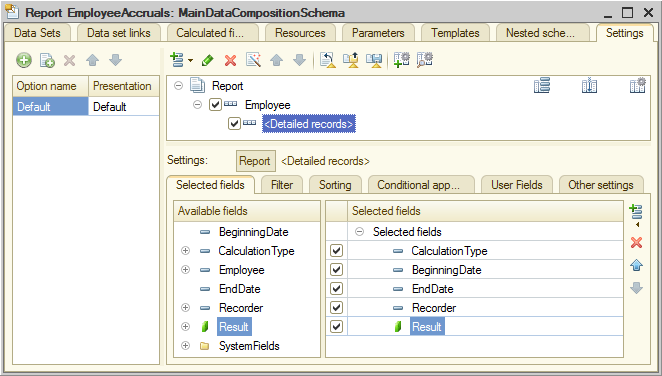
Task: Switch to Resources tab
Action: 300,33
